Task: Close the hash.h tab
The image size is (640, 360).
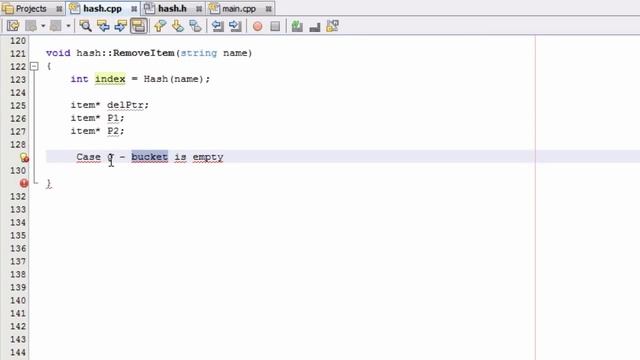Action: tap(199, 9)
